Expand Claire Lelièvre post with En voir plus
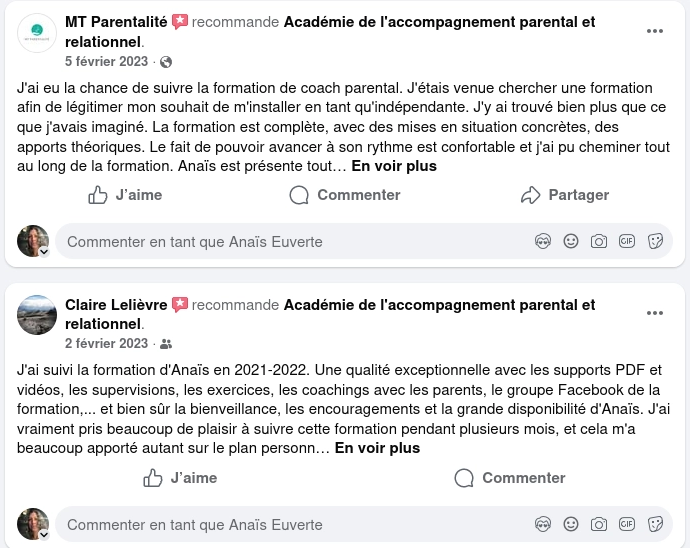Viewport: 690px width, 548px height. click(x=377, y=449)
